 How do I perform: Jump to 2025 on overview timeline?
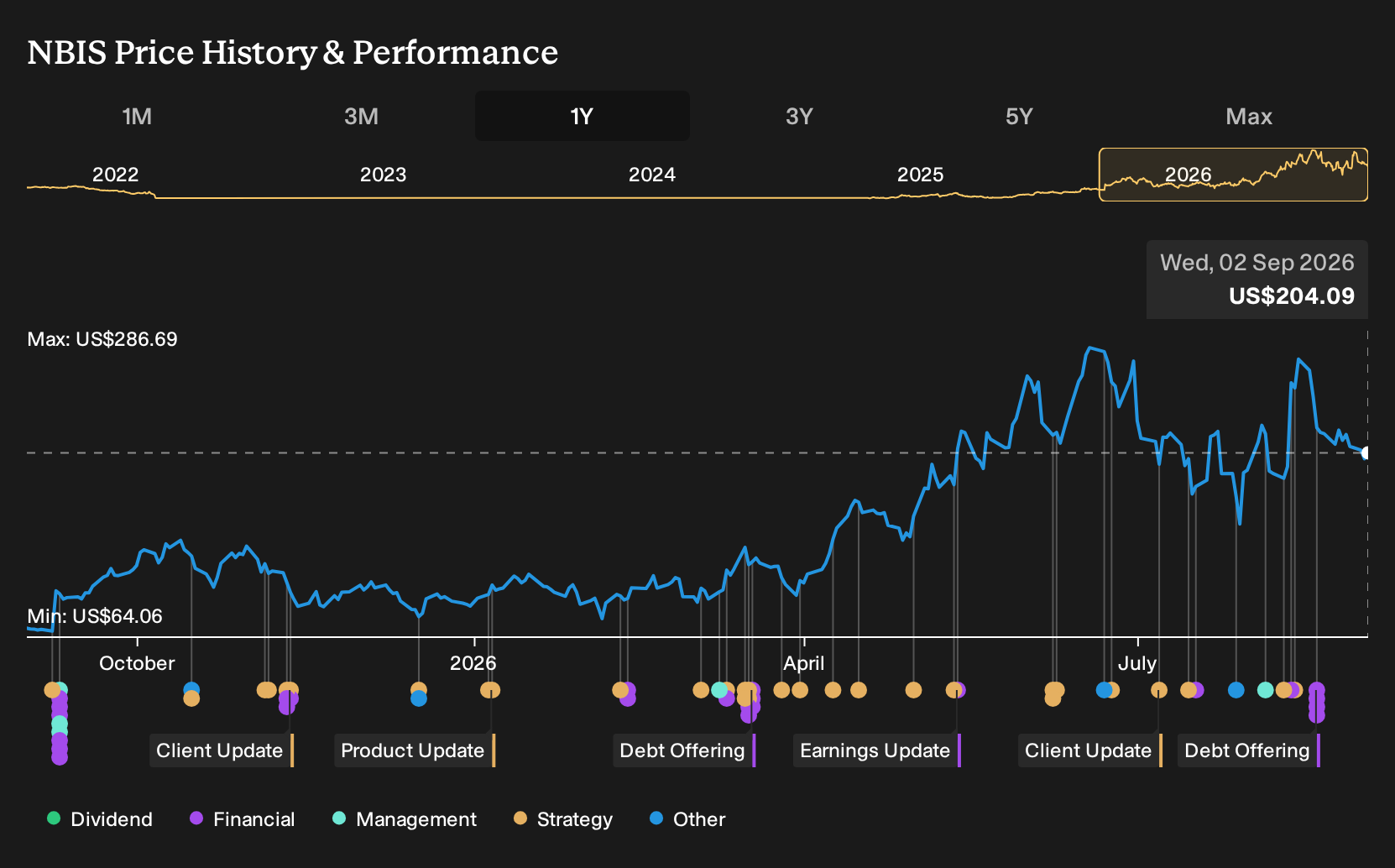pos(920,175)
